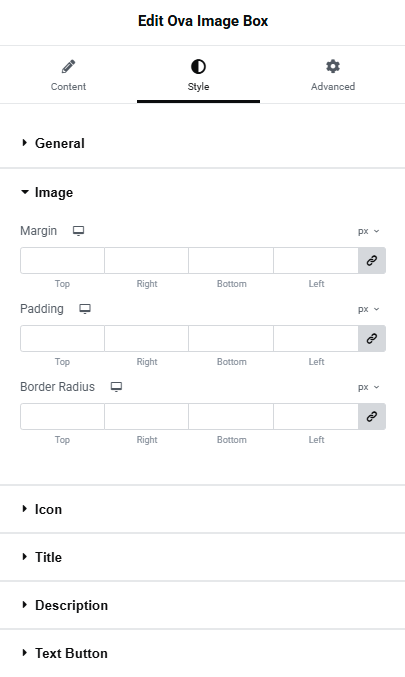Open responsive device icon next to Margin
Screen dimensions: 405x677
[x=78, y=231]
